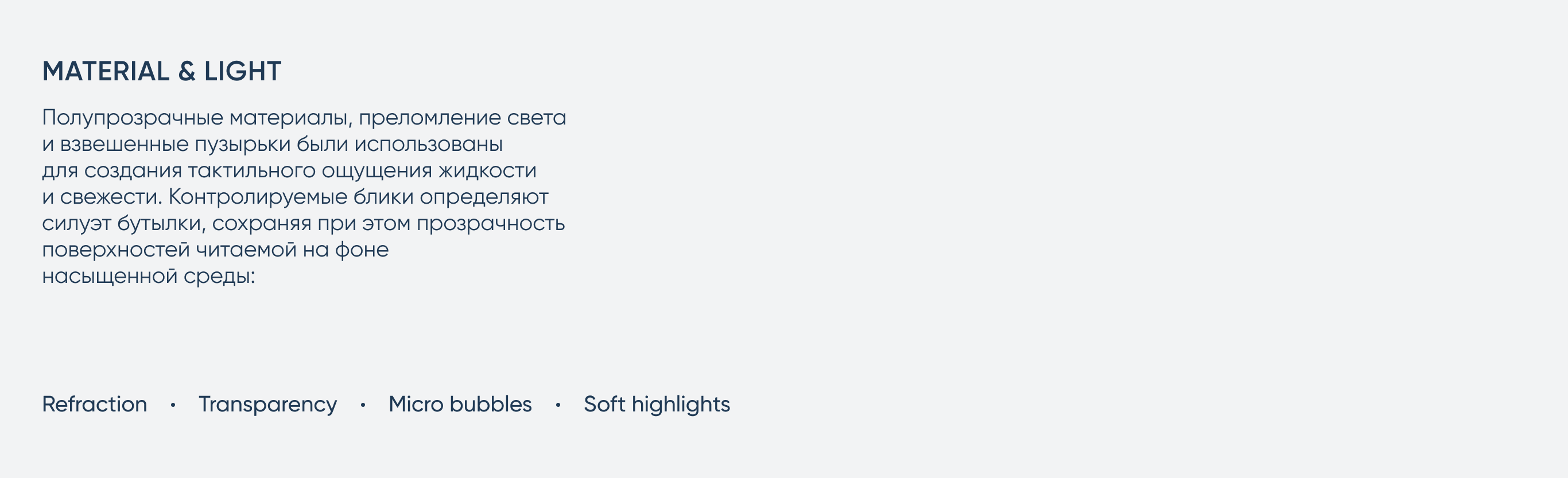Click the phrase преломление света

[462, 118]
